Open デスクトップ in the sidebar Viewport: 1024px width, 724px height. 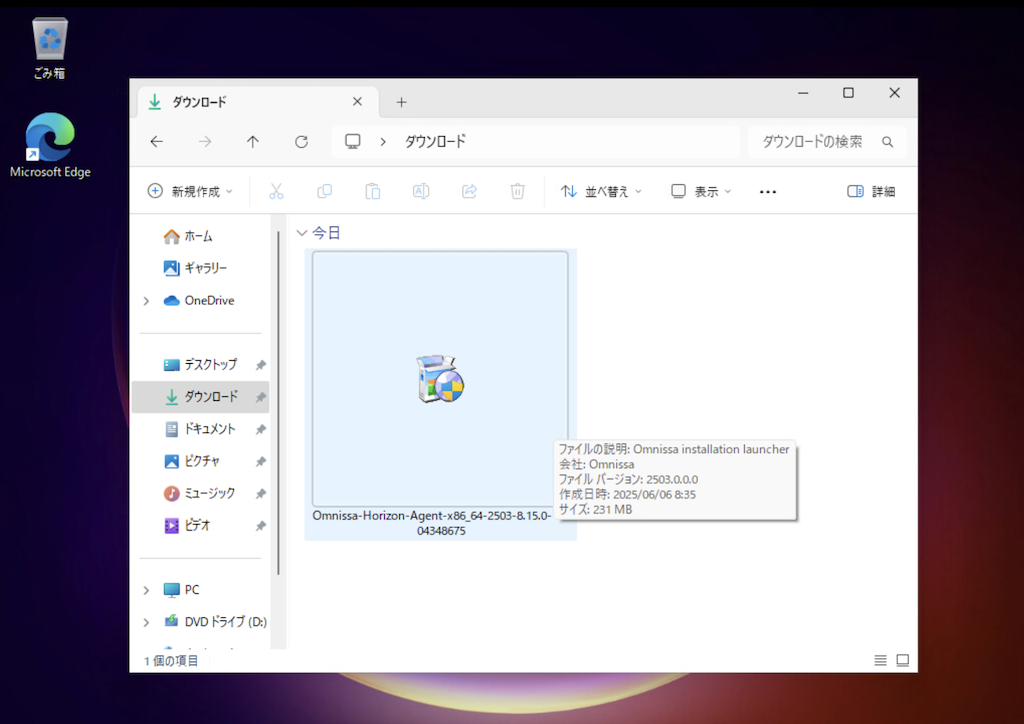pos(200,364)
